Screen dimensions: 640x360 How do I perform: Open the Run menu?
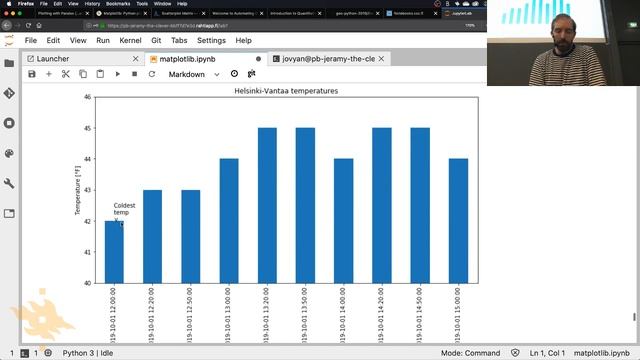103,40
